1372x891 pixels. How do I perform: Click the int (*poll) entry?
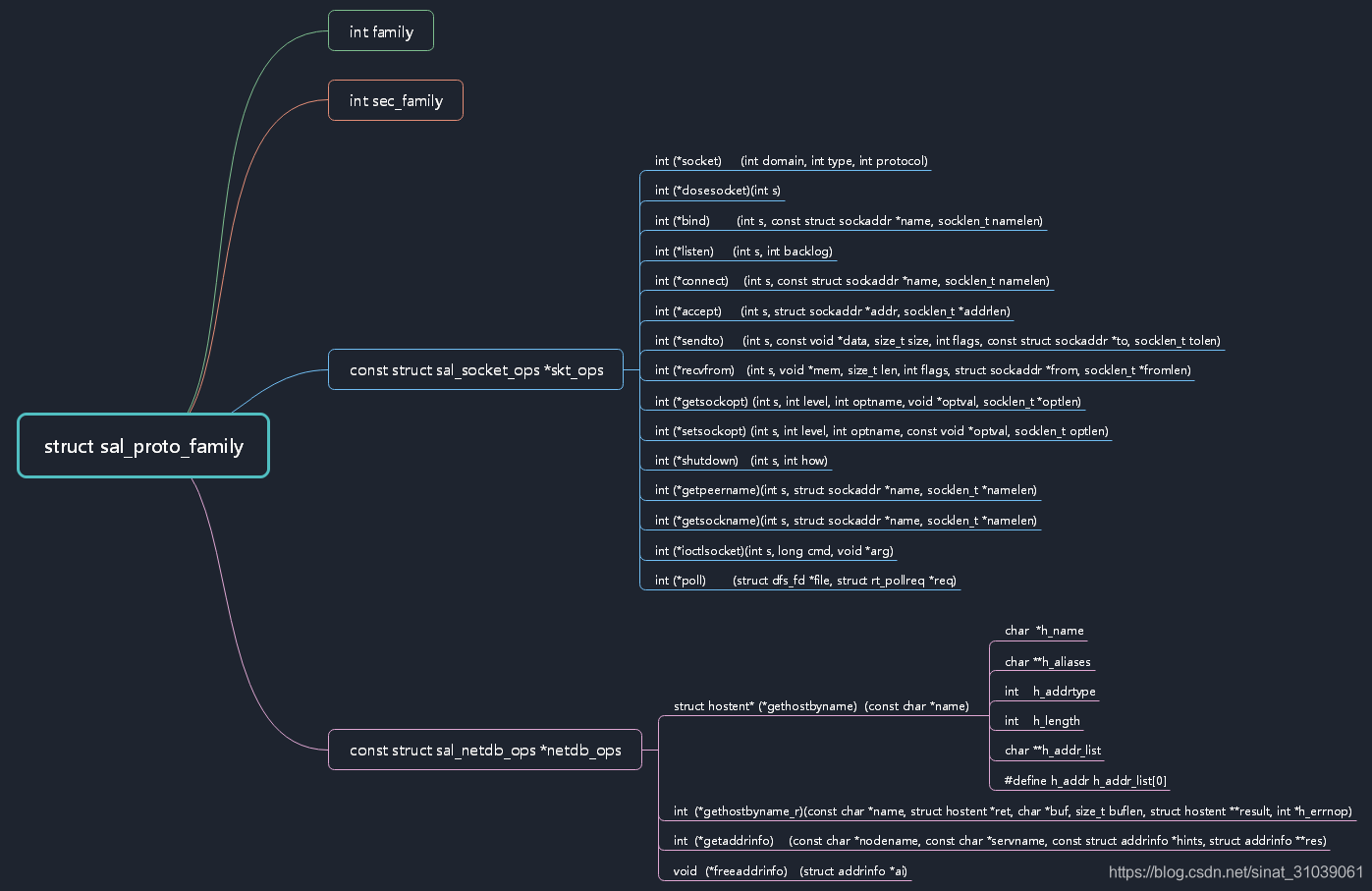pos(805,581)
